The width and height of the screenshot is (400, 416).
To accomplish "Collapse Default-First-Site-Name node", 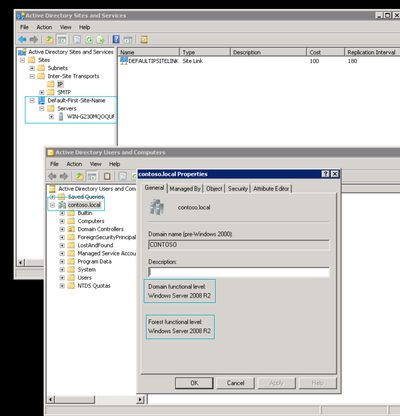I will [32, 100].
